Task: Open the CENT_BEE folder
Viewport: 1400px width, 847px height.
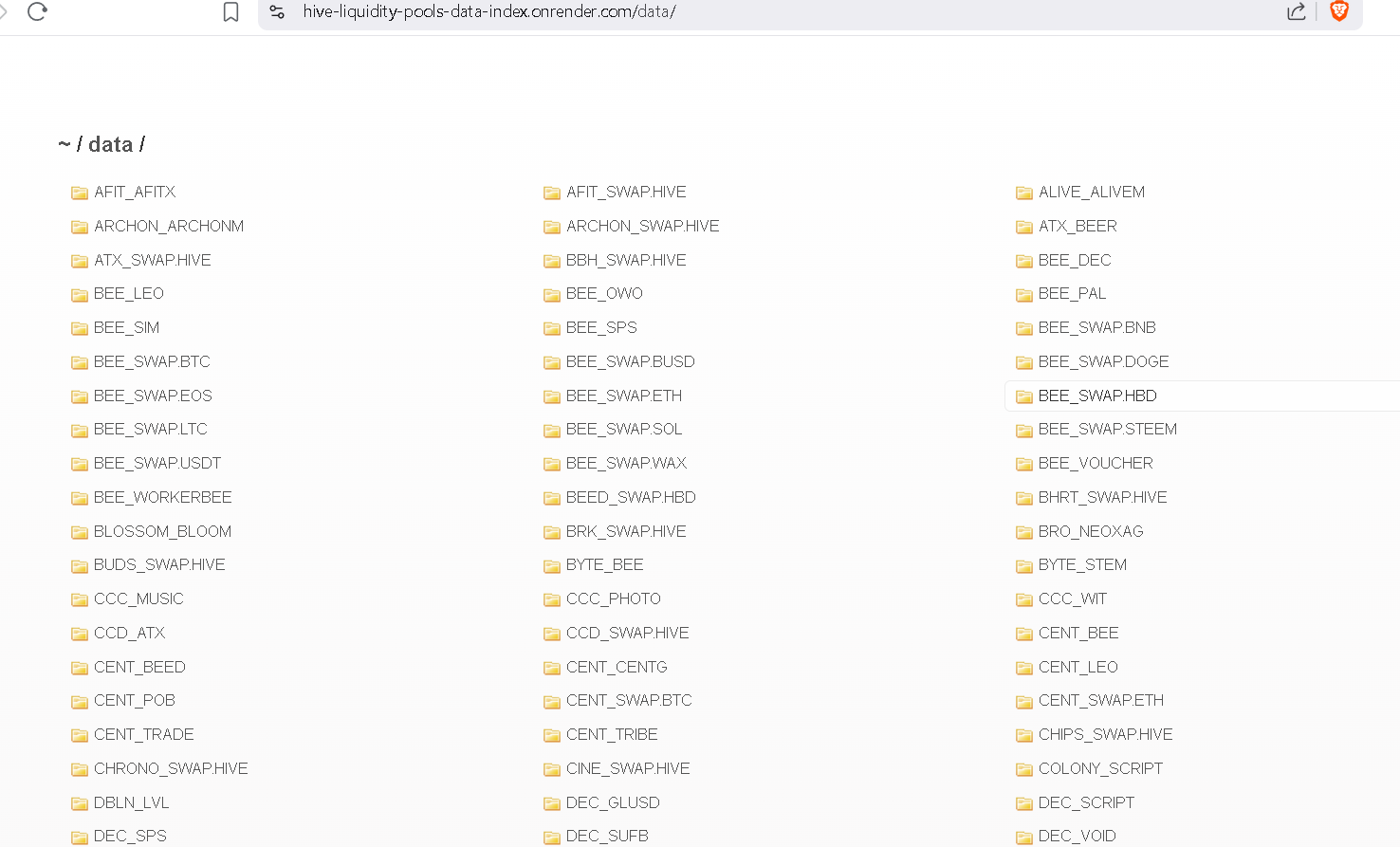Action: coord(1078,633)
